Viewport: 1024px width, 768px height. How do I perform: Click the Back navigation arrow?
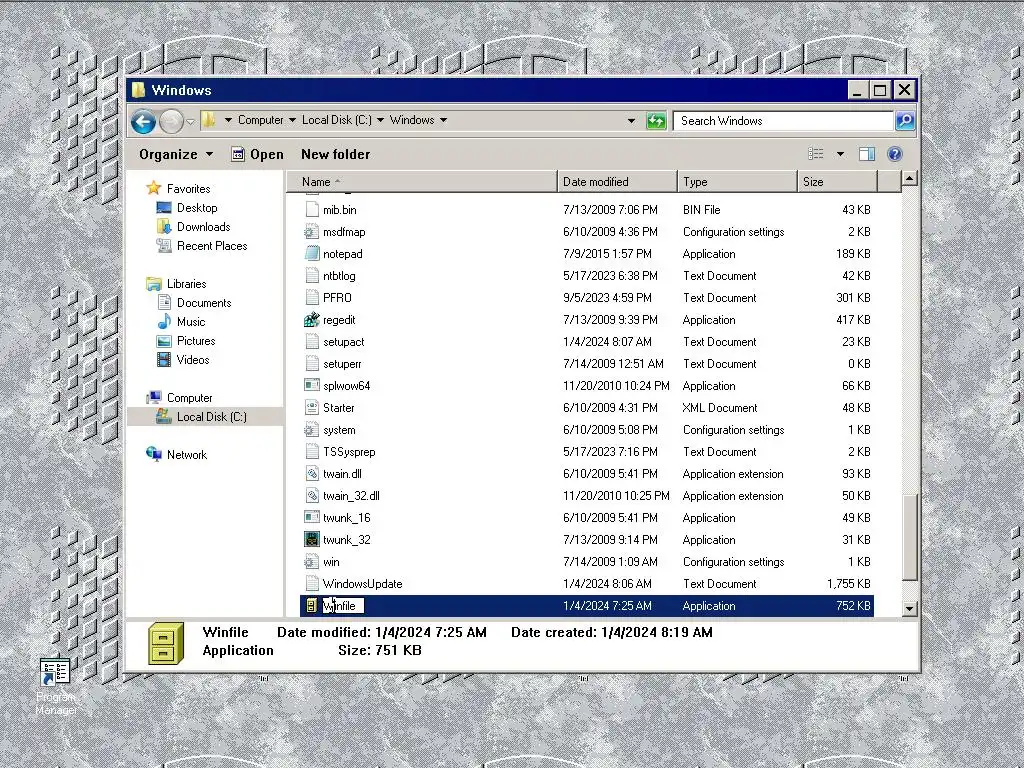(x=143, y=121)
